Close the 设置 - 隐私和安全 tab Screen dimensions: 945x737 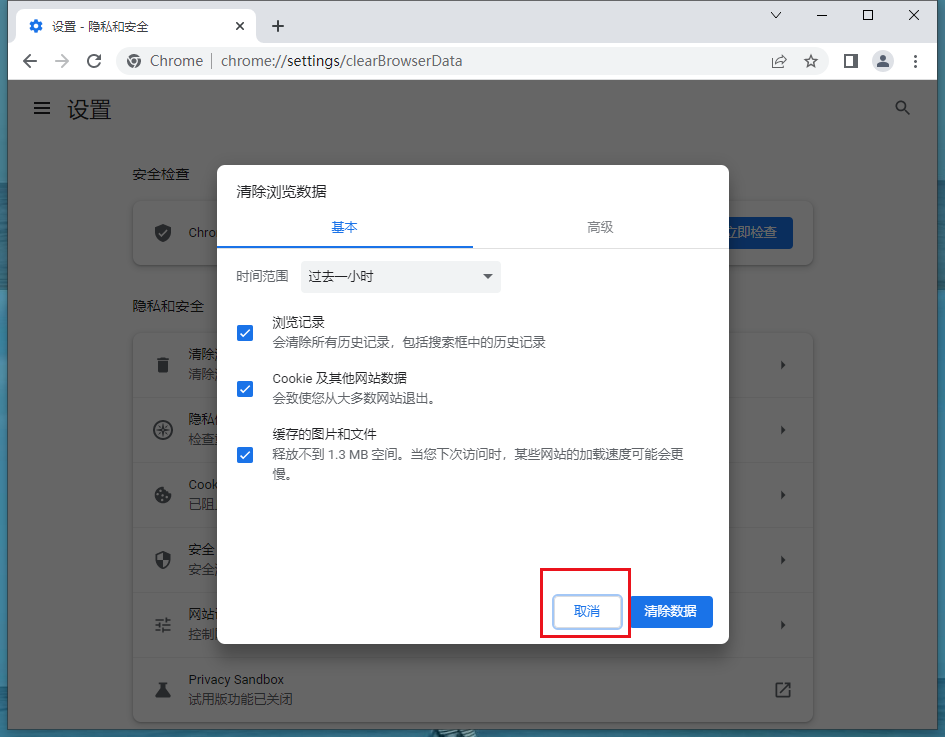239,26
